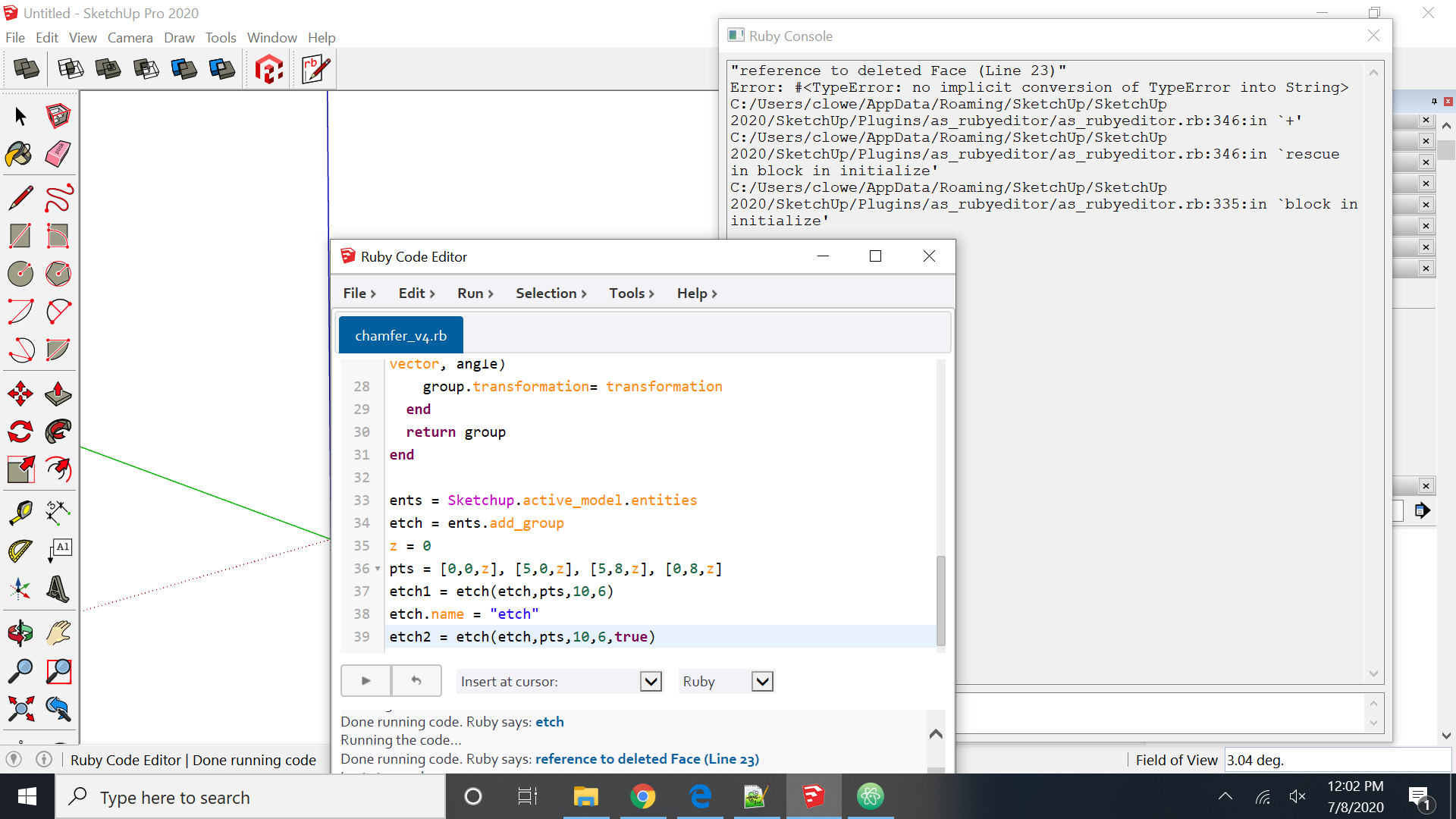Image resolution: width=1456 pixels, height=819 pixels.
Task: Open the Ruby language dropdown
Action: coord(762,681)
